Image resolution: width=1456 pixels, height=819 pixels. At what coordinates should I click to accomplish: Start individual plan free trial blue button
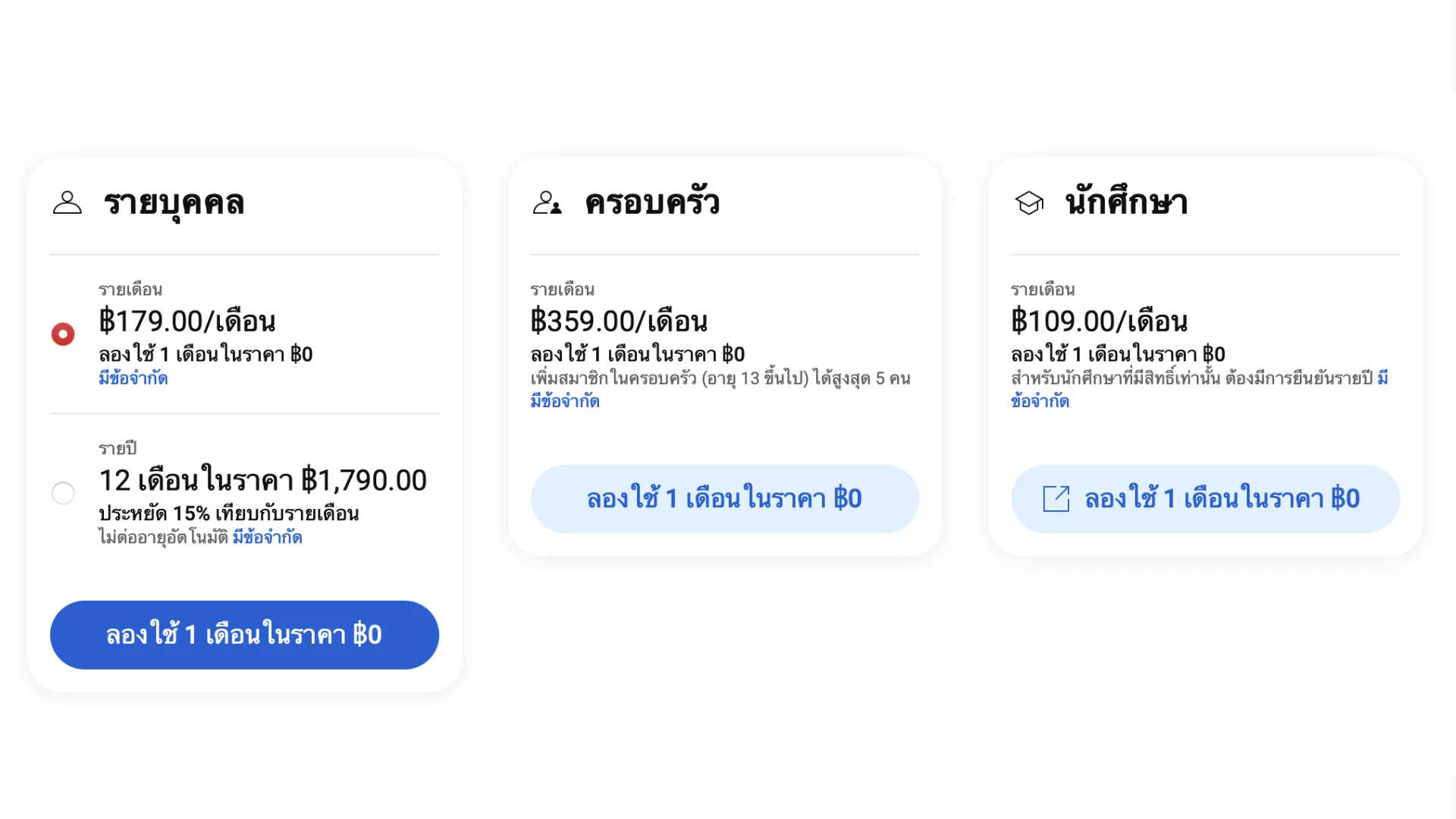point(244,635)
